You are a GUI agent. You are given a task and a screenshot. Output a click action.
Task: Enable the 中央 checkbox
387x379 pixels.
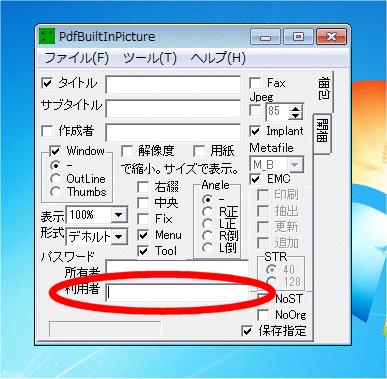point(143,203)
